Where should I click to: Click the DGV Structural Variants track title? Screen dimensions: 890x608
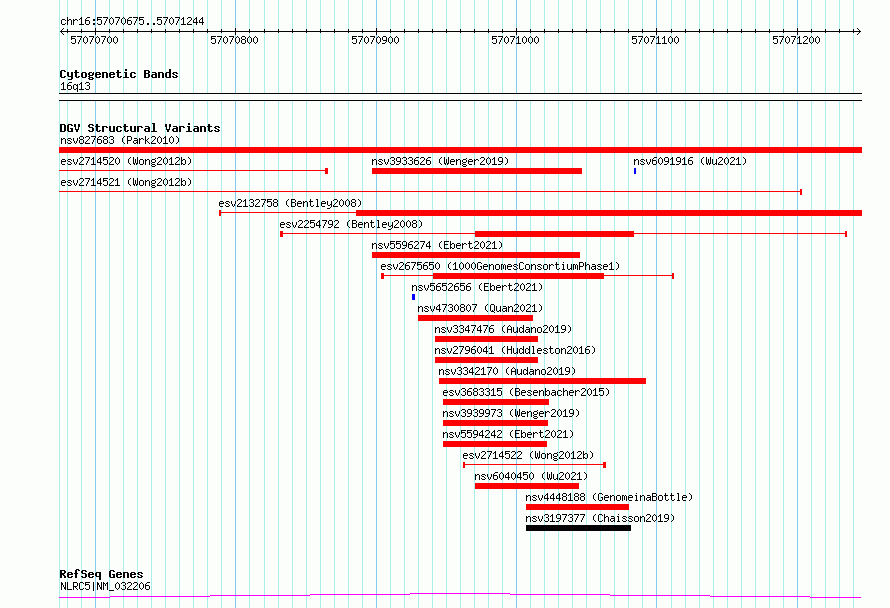140,128
